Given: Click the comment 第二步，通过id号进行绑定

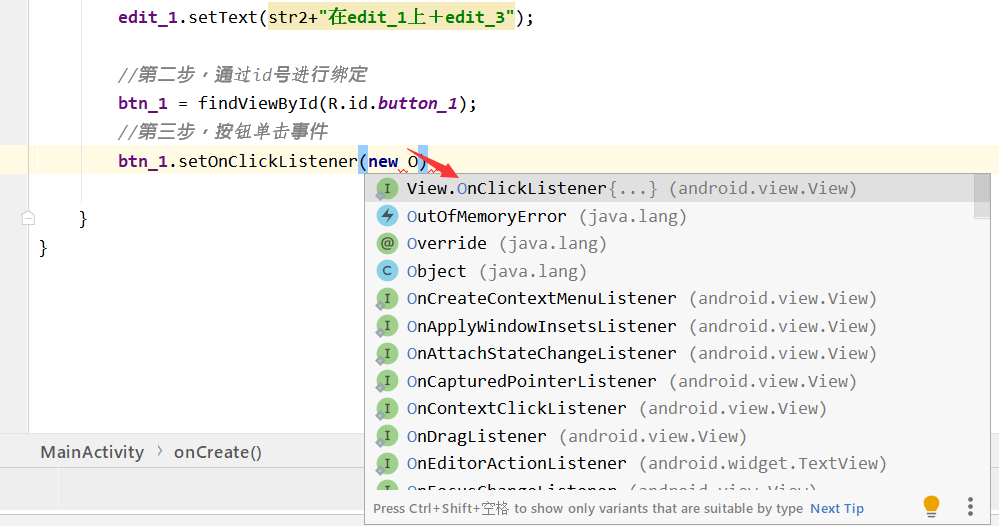Looking at the screenshot, I should coord(243,75).
